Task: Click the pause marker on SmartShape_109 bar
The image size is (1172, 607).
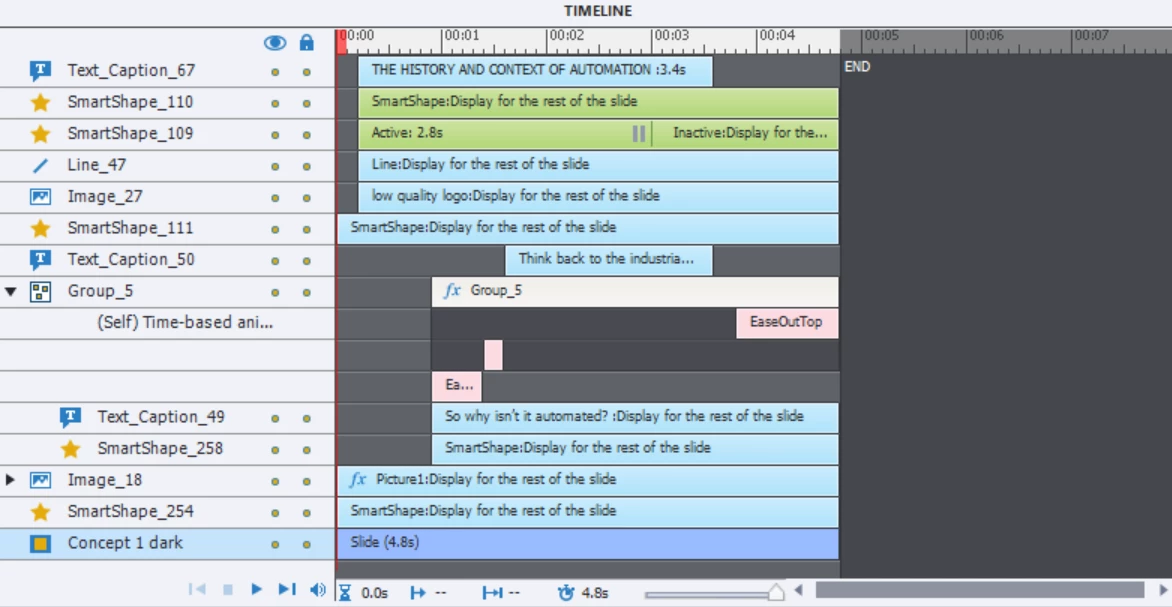Action: [x=639, y=134]
